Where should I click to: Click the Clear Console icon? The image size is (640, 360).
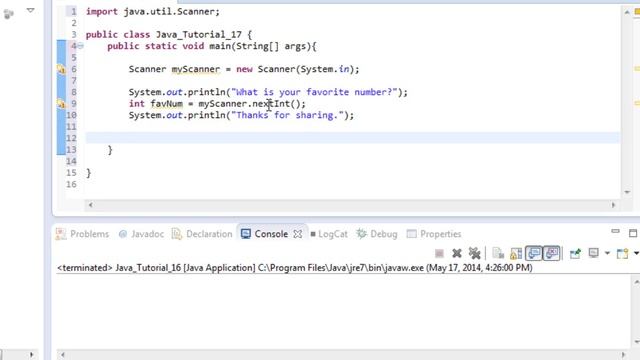pos(498,253)
